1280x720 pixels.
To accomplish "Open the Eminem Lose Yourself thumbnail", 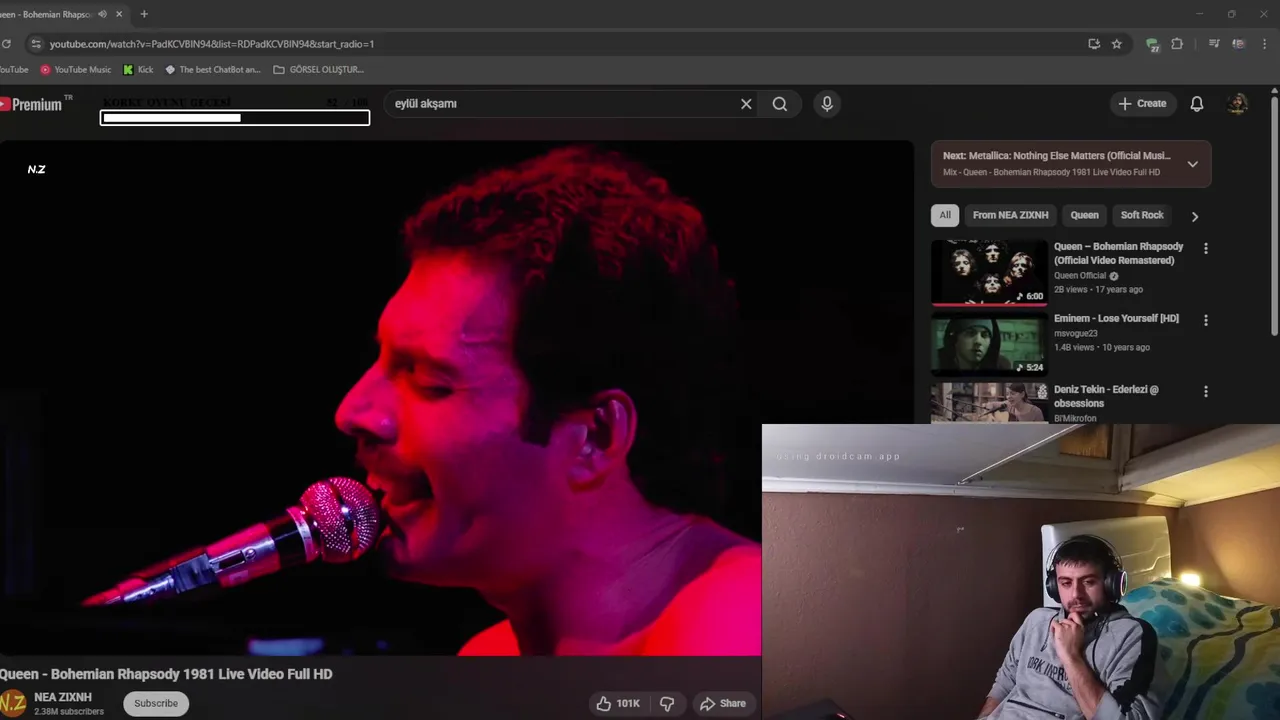I will [x=989, y=344].
